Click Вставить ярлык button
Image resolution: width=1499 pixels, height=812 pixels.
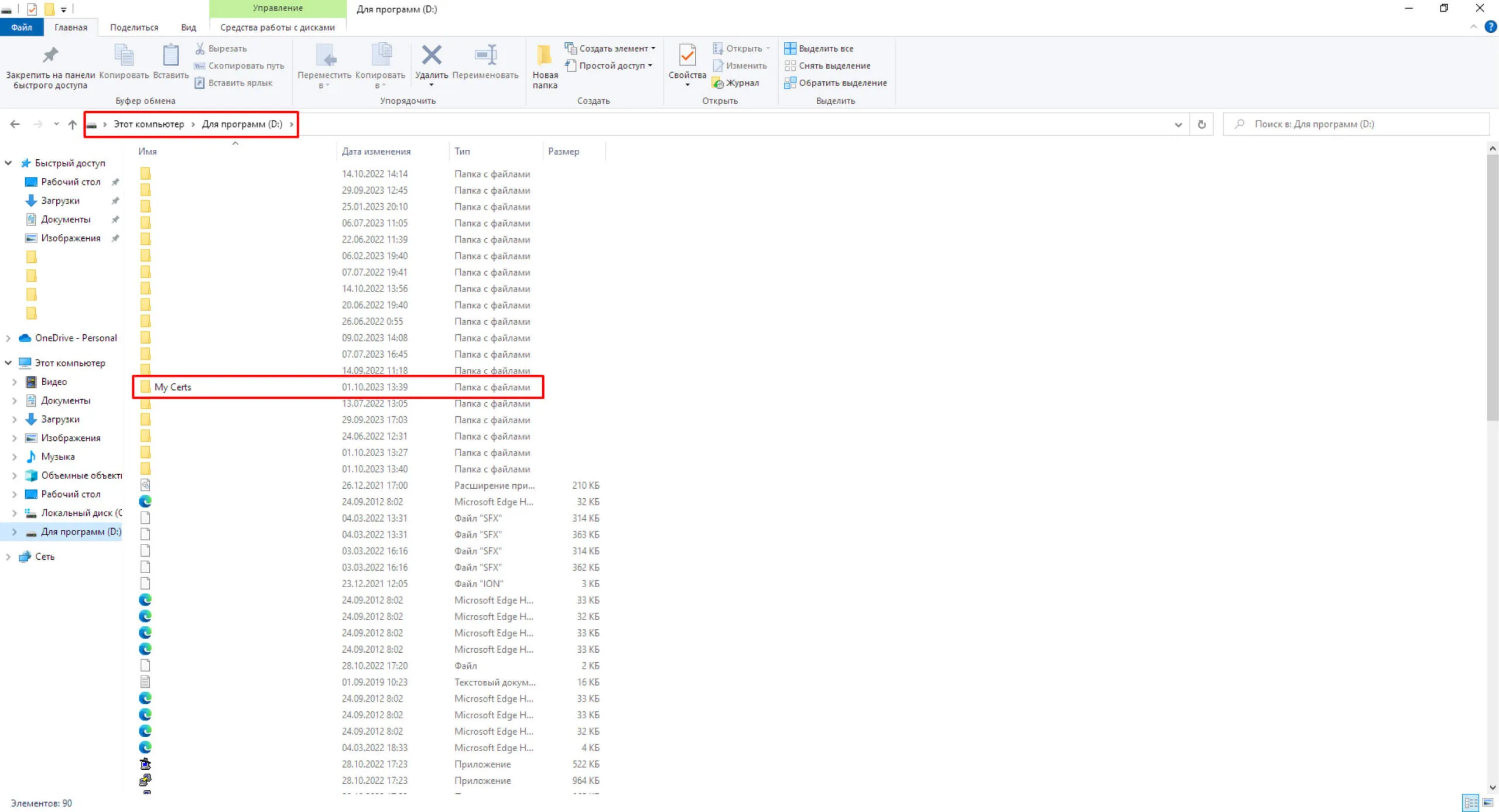(234, 83)
